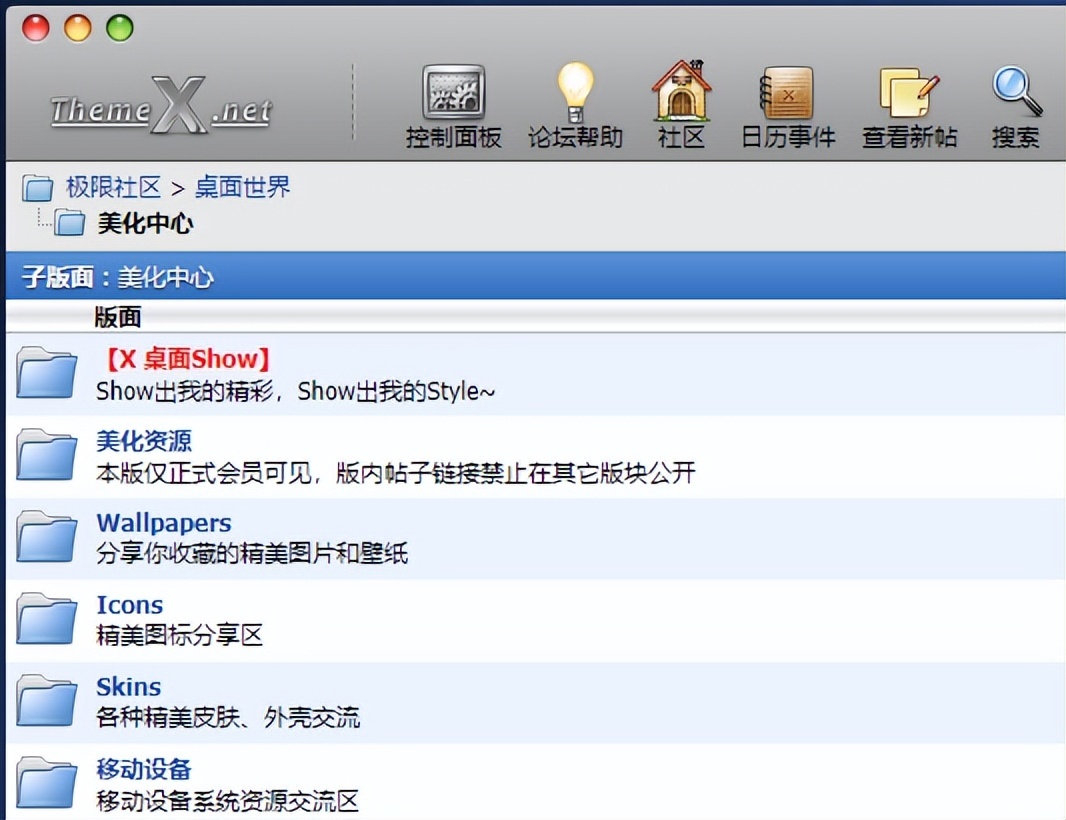
Task: Click folder icon for 美化资源 forum
Action: coord(46,455)
